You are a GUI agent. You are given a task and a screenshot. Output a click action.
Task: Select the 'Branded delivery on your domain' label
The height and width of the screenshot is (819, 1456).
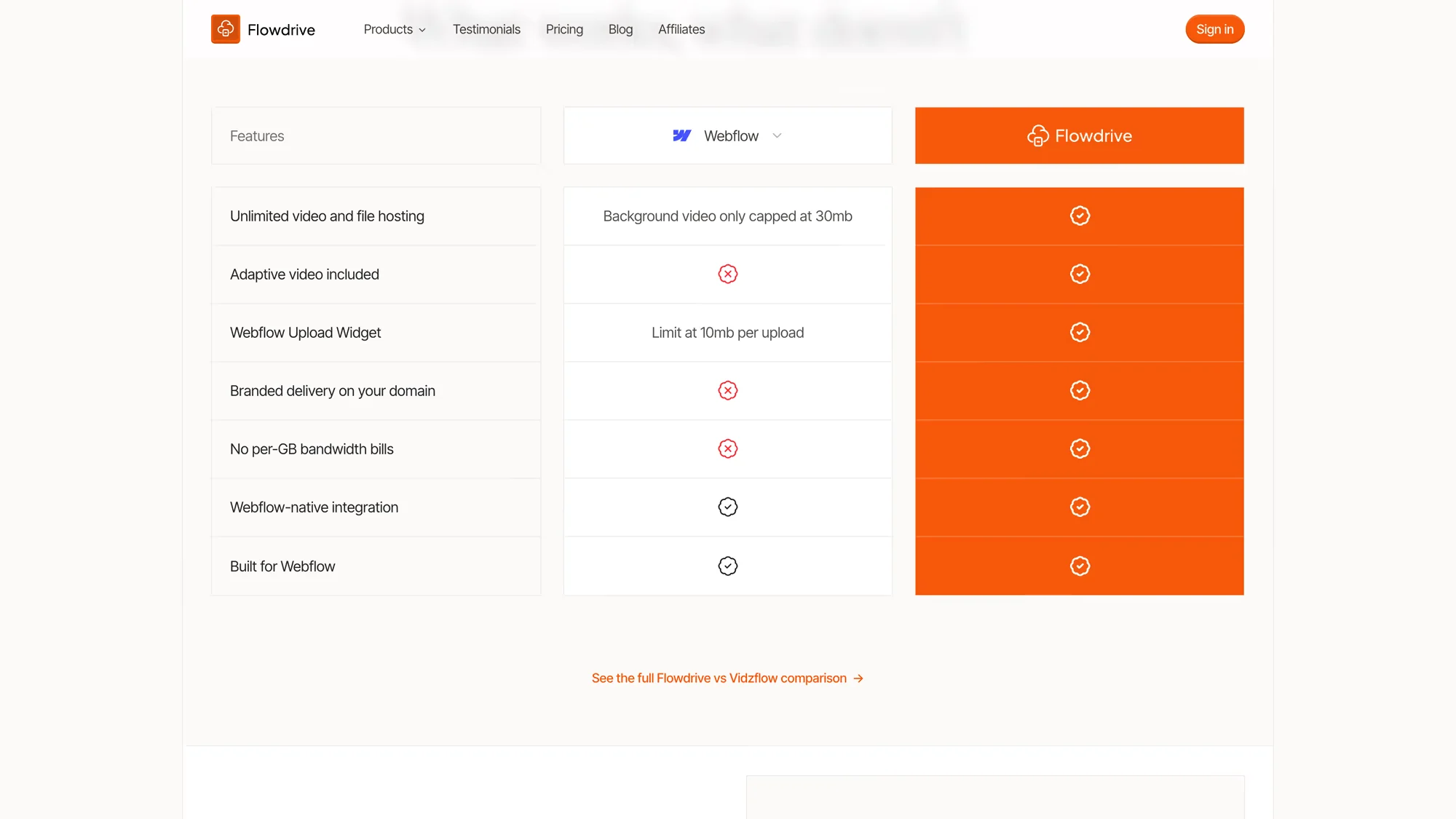333,391
